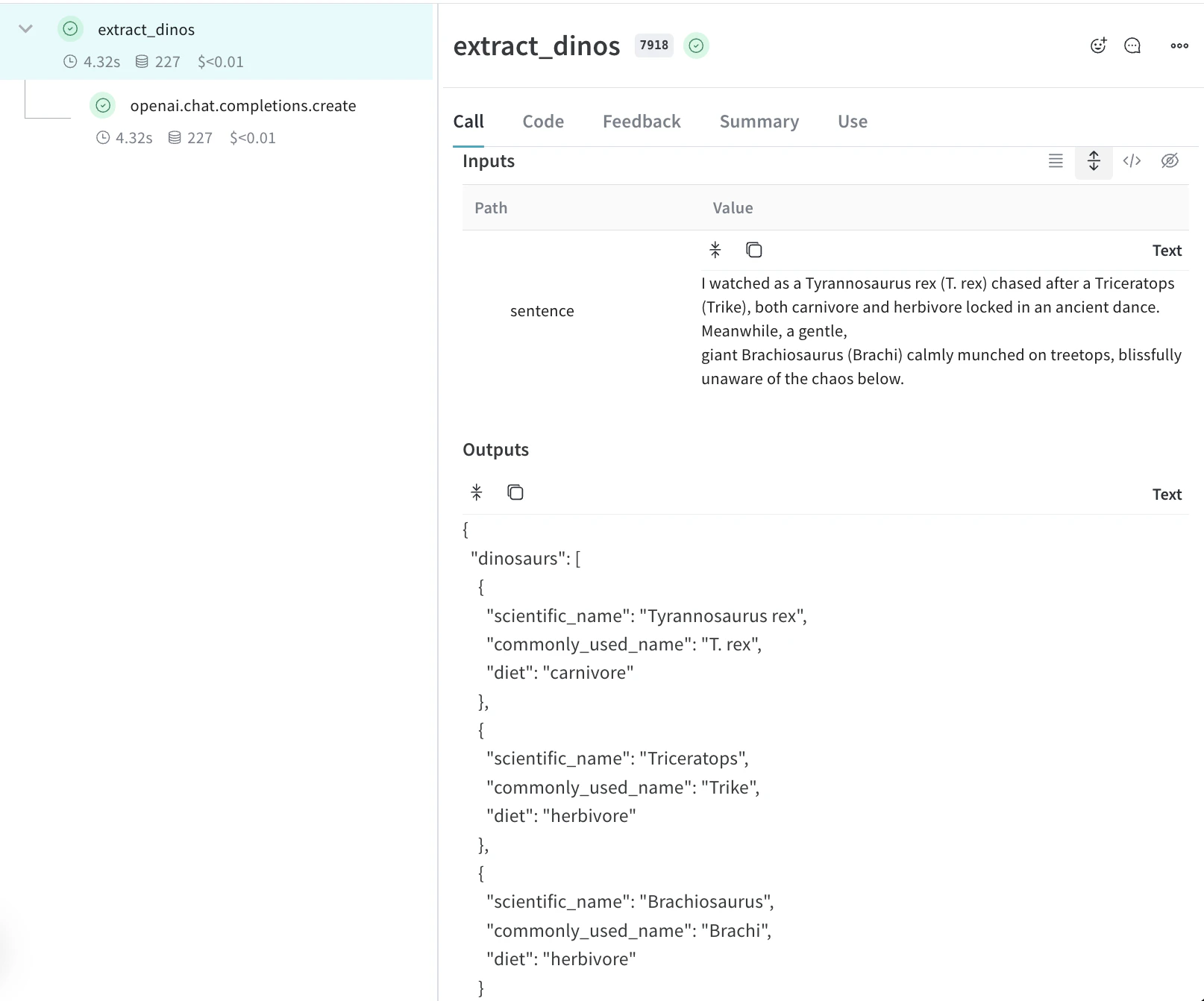Click the green success status icon by title
The width and height of the screenshot is (1204, 1001).
point(696,45)
